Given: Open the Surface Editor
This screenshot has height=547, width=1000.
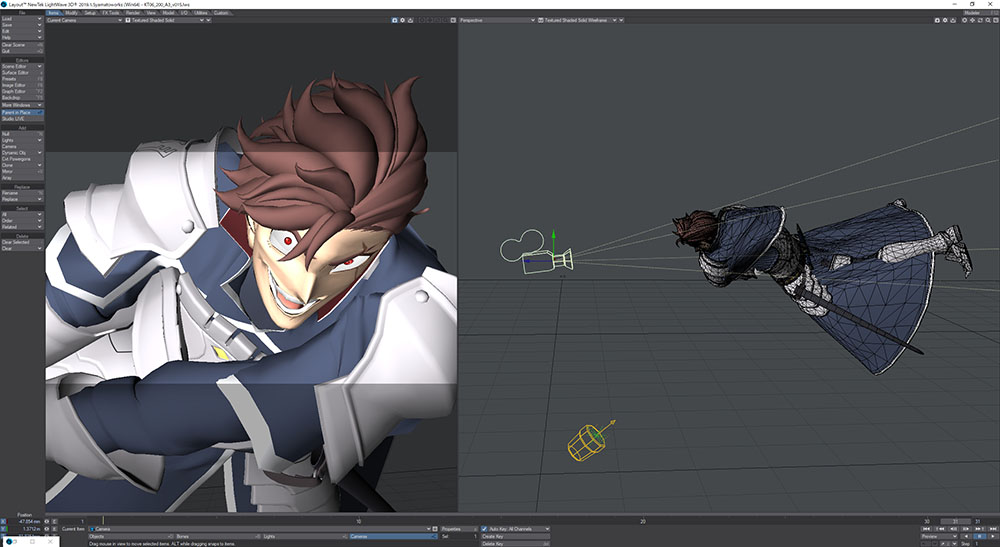Looking at the screenshot, I should click(22, 73).
